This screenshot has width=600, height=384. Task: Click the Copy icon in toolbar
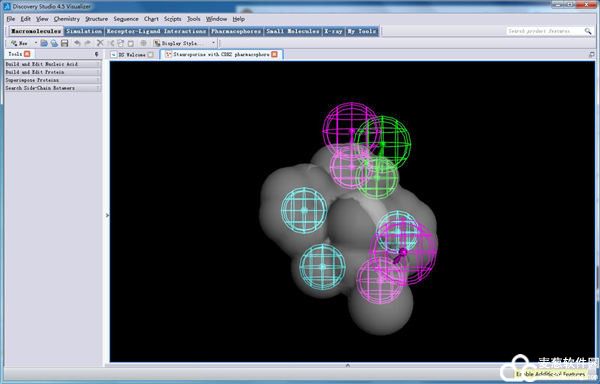pos(121,43)
